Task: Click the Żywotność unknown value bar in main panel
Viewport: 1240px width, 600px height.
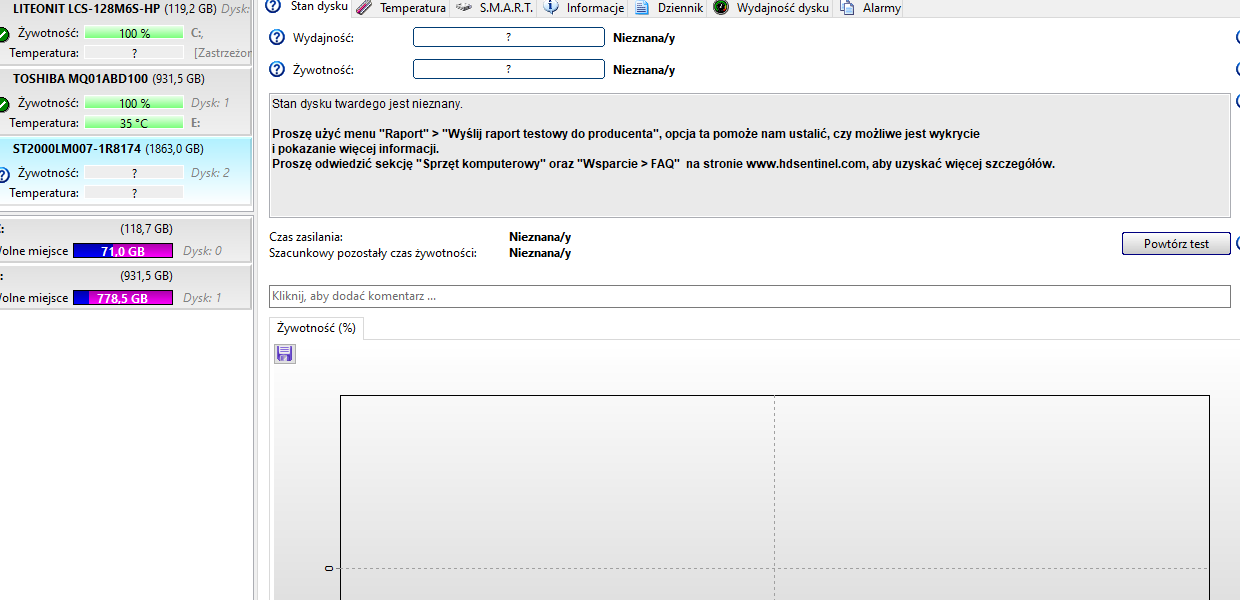Action: coord(508,69)
